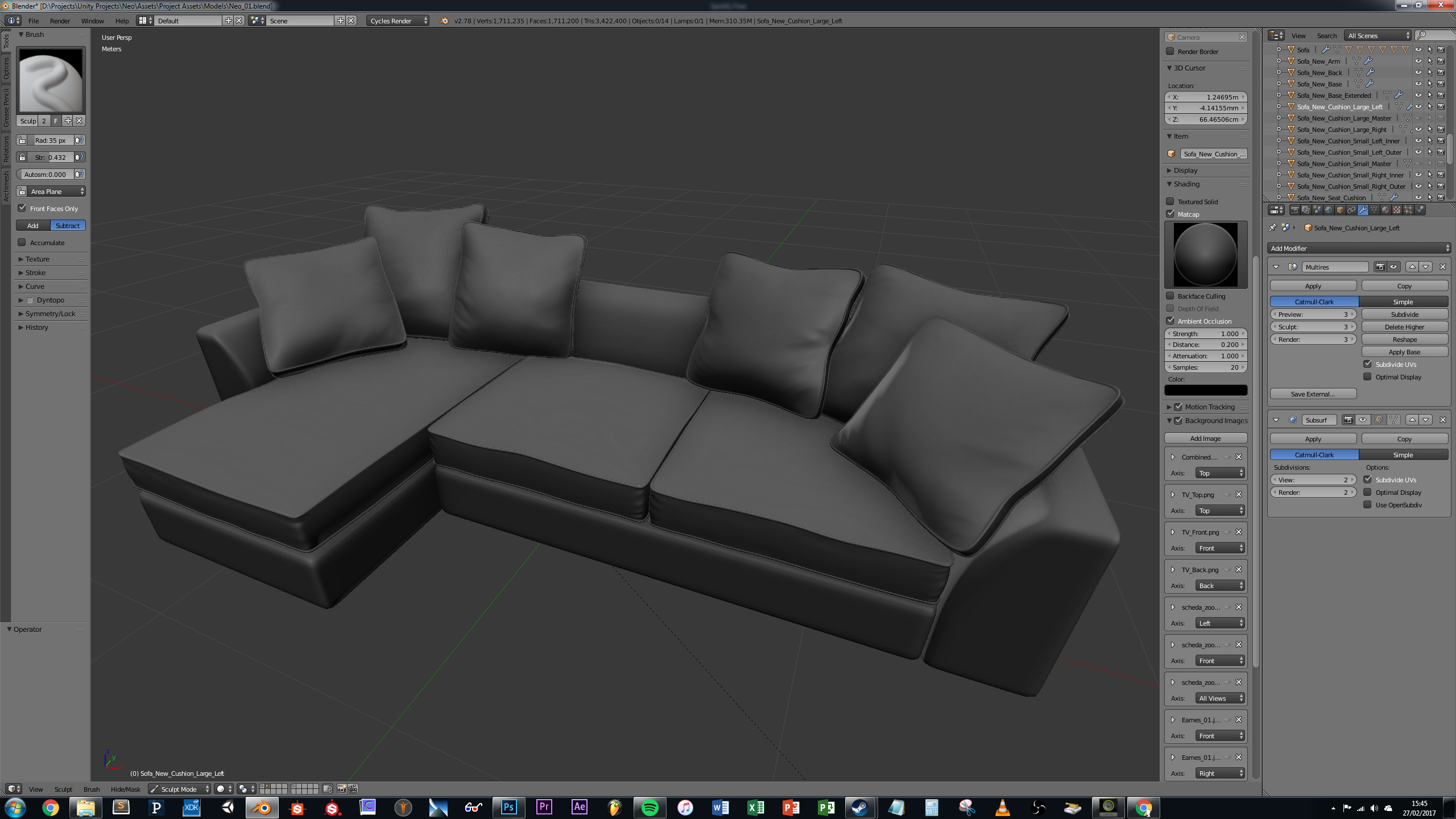Open the Window menu
This screenshot has height=819, width=1456.
pyautogui.click(x=93, y=20)
